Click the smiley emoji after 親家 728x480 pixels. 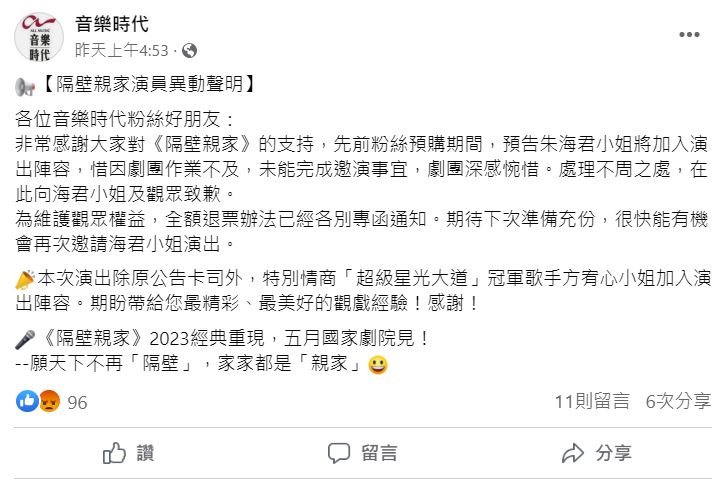coord(378,365)
